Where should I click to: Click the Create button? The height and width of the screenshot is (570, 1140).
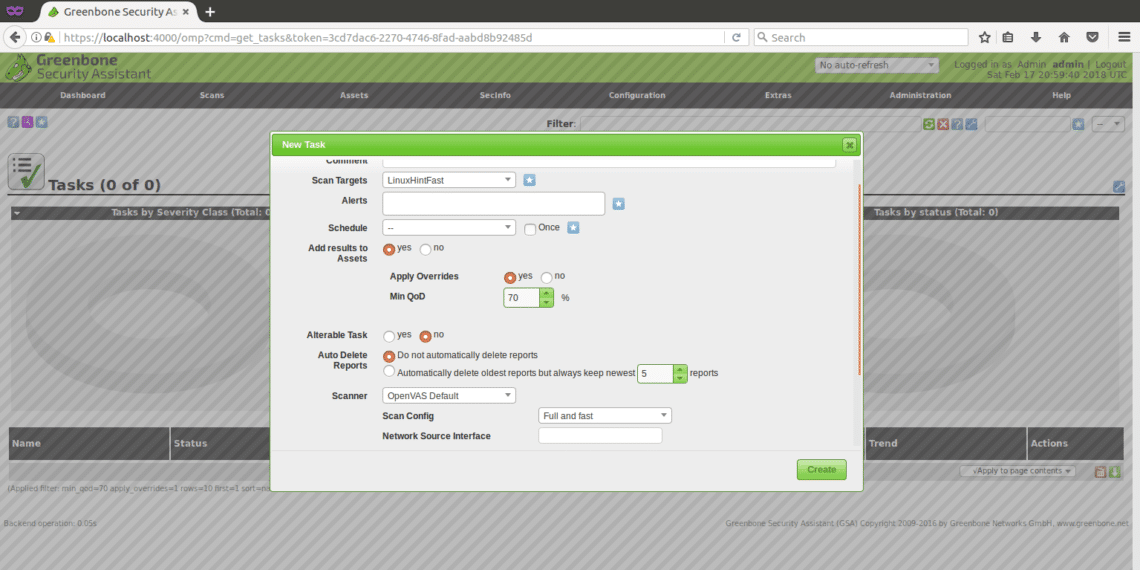pos(822,470)
